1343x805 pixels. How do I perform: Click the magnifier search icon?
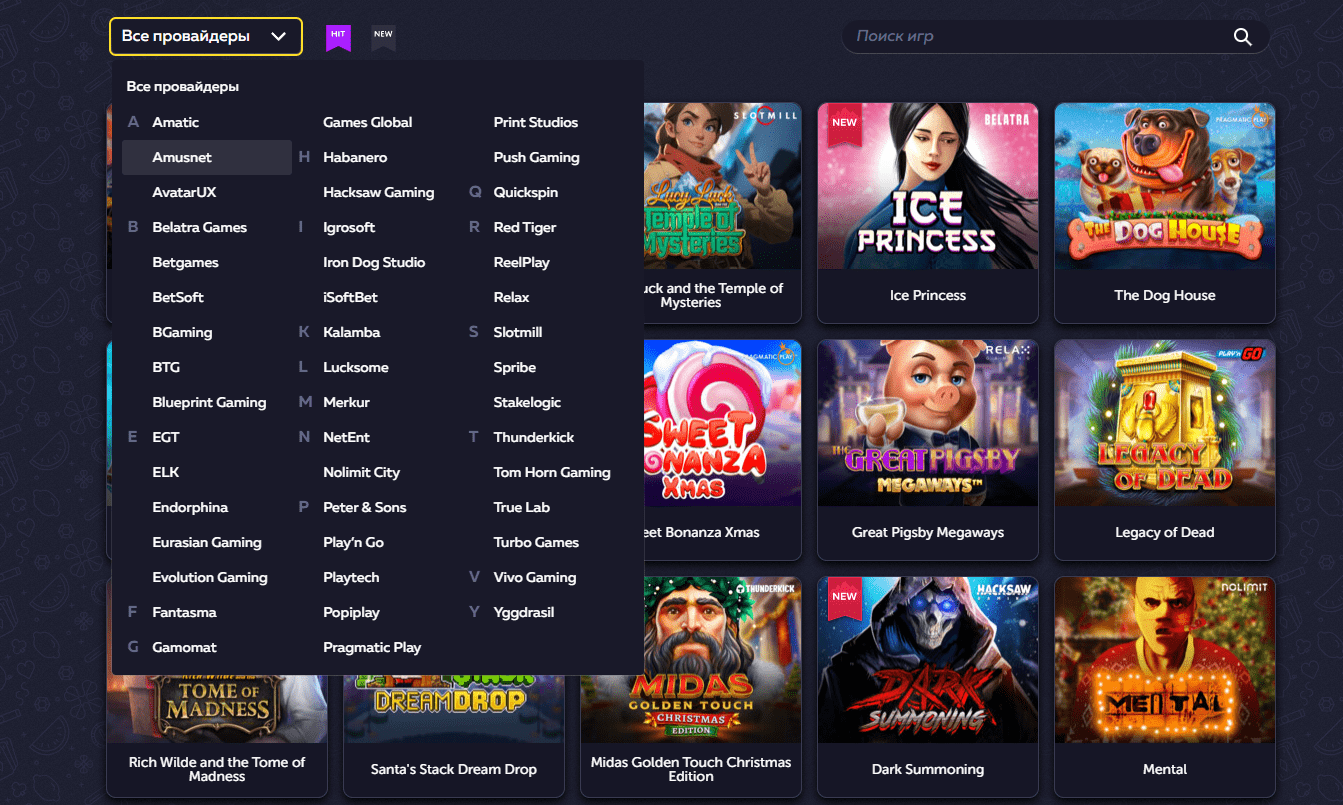click(1242, 37)
